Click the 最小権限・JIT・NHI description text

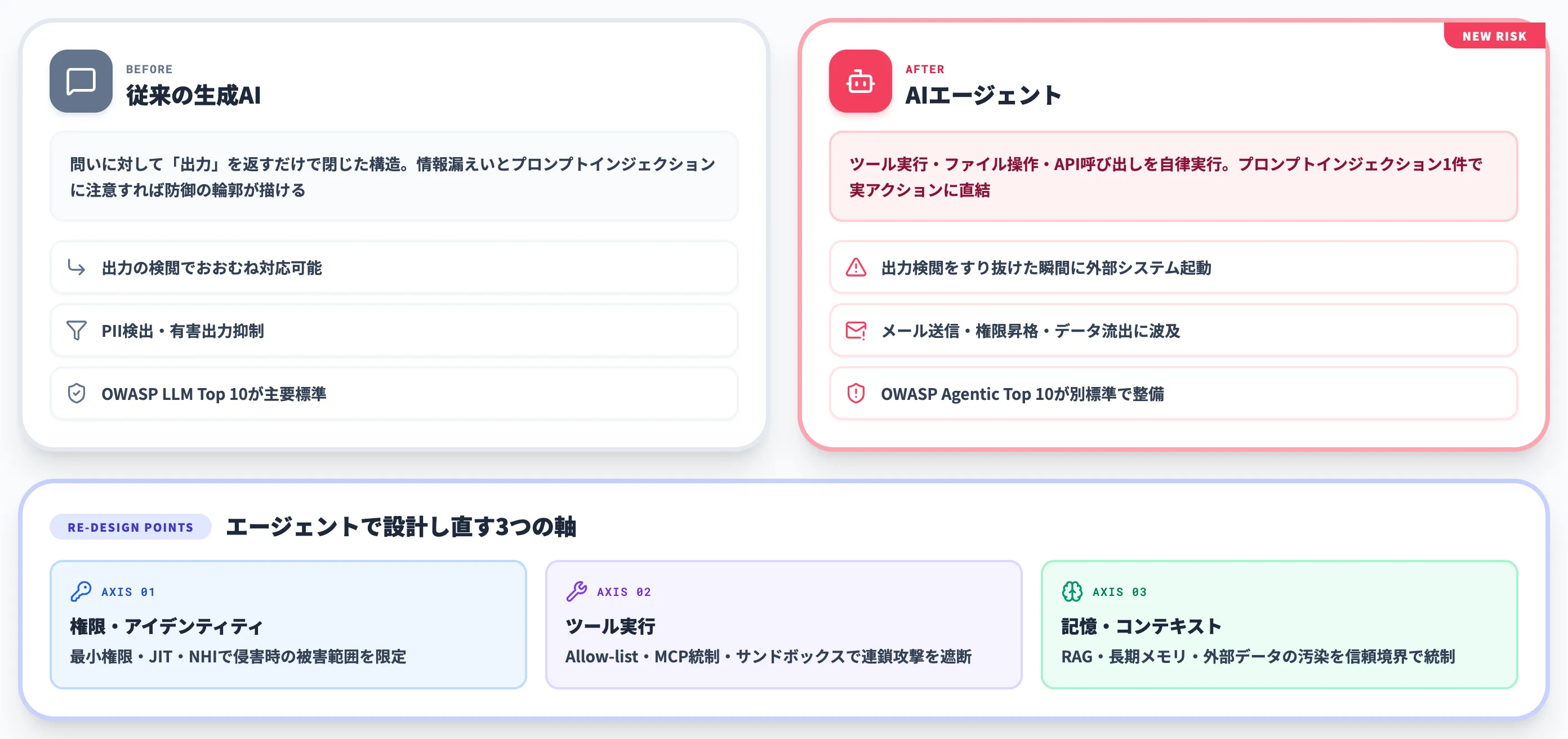point(238,656)
